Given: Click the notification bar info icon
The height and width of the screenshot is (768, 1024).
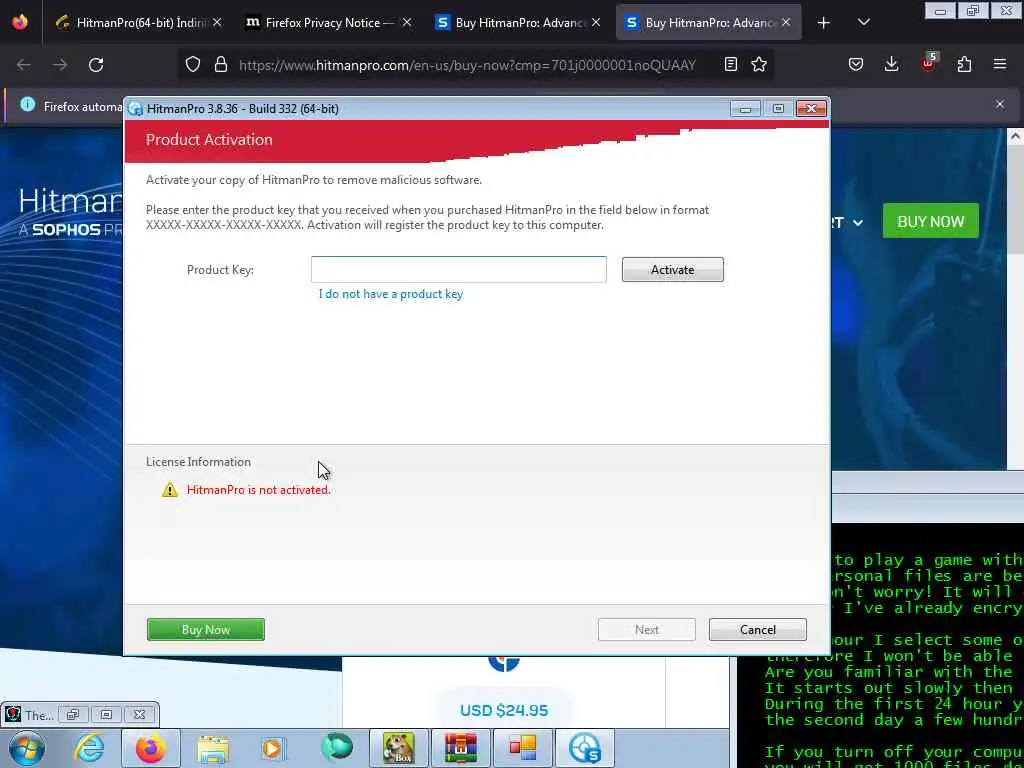Looking at the screenshot, I should tap(27, 104).
